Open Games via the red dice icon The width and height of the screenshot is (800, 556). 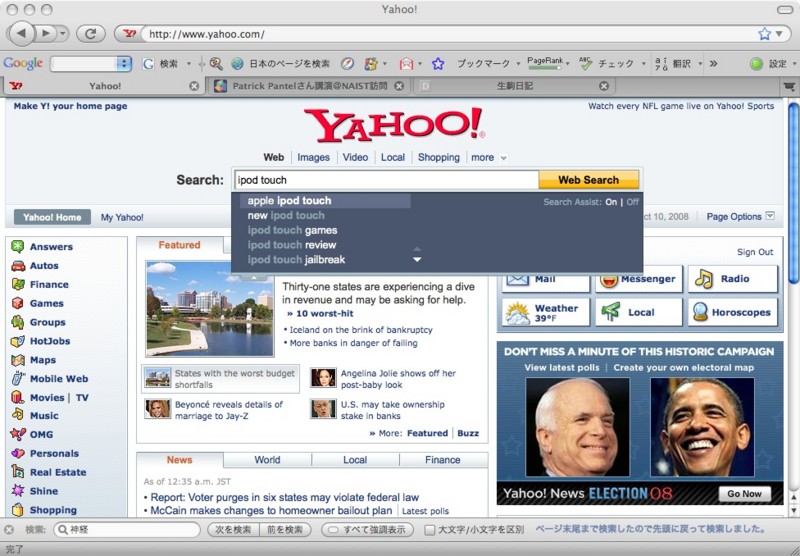pos(18,304)
